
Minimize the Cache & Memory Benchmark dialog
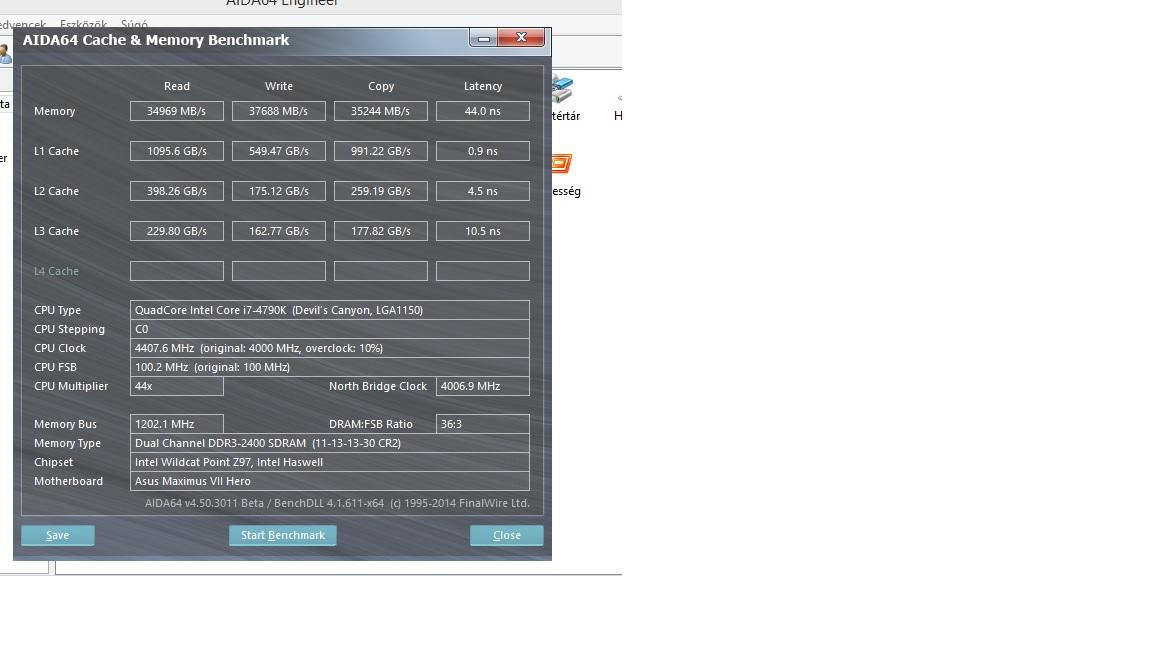pos(483,38)
